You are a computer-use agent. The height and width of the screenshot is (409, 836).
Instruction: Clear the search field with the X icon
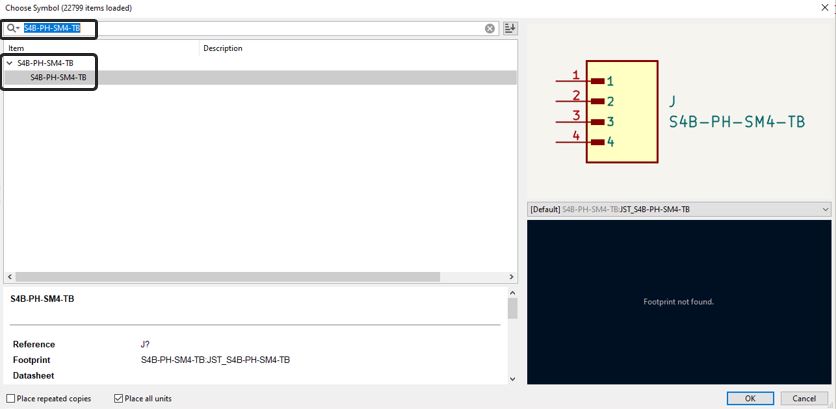[489, 29]
